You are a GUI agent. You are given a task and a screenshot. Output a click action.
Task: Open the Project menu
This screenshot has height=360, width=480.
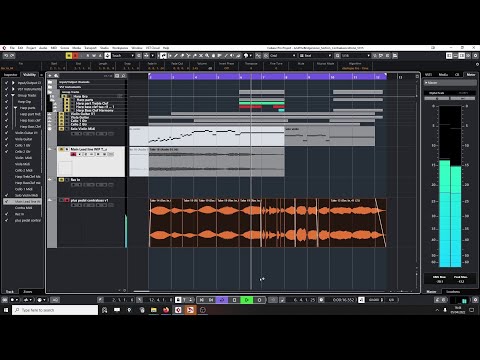[x=31, y=48]
